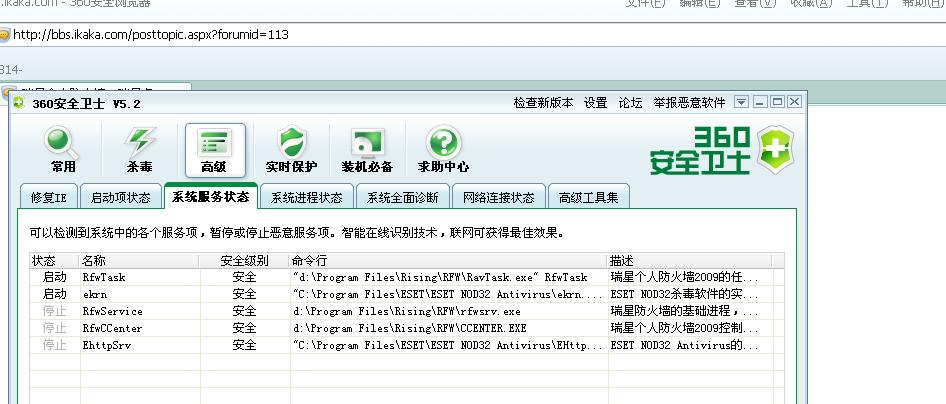The width and height of the screenshot is (946, 404).
Task: Open the 装机必备 software section
Action: tap(367, 150)
